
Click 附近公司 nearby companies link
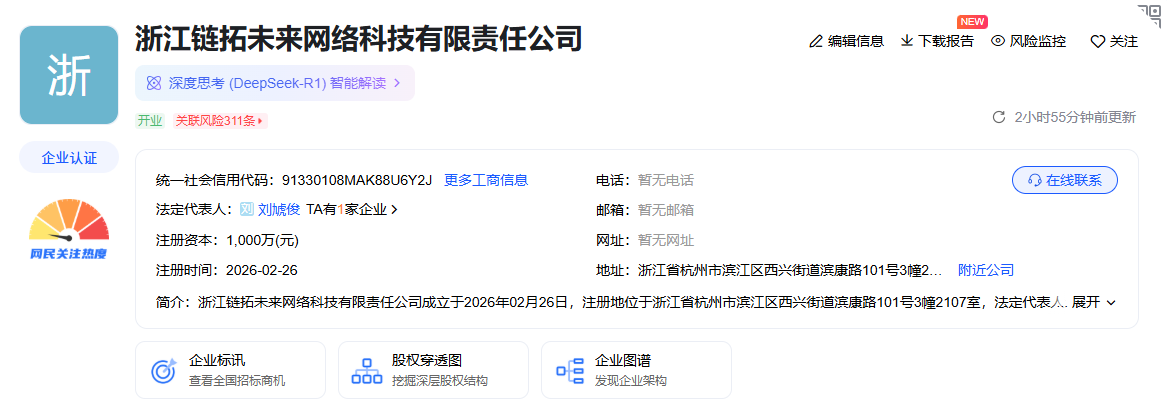[986, 270]
